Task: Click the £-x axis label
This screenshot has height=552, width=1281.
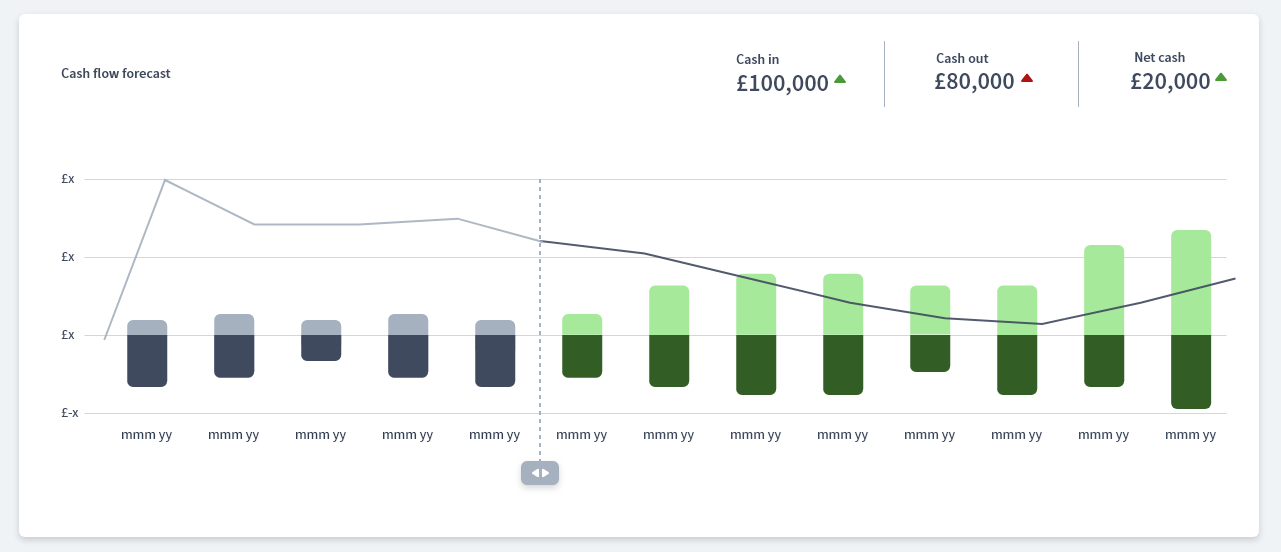Action: tap(69, 412)
